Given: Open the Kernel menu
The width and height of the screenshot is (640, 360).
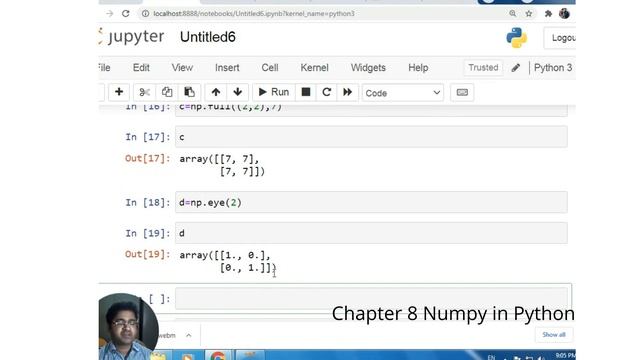Looking at the screenshot, I should (314, 68).
